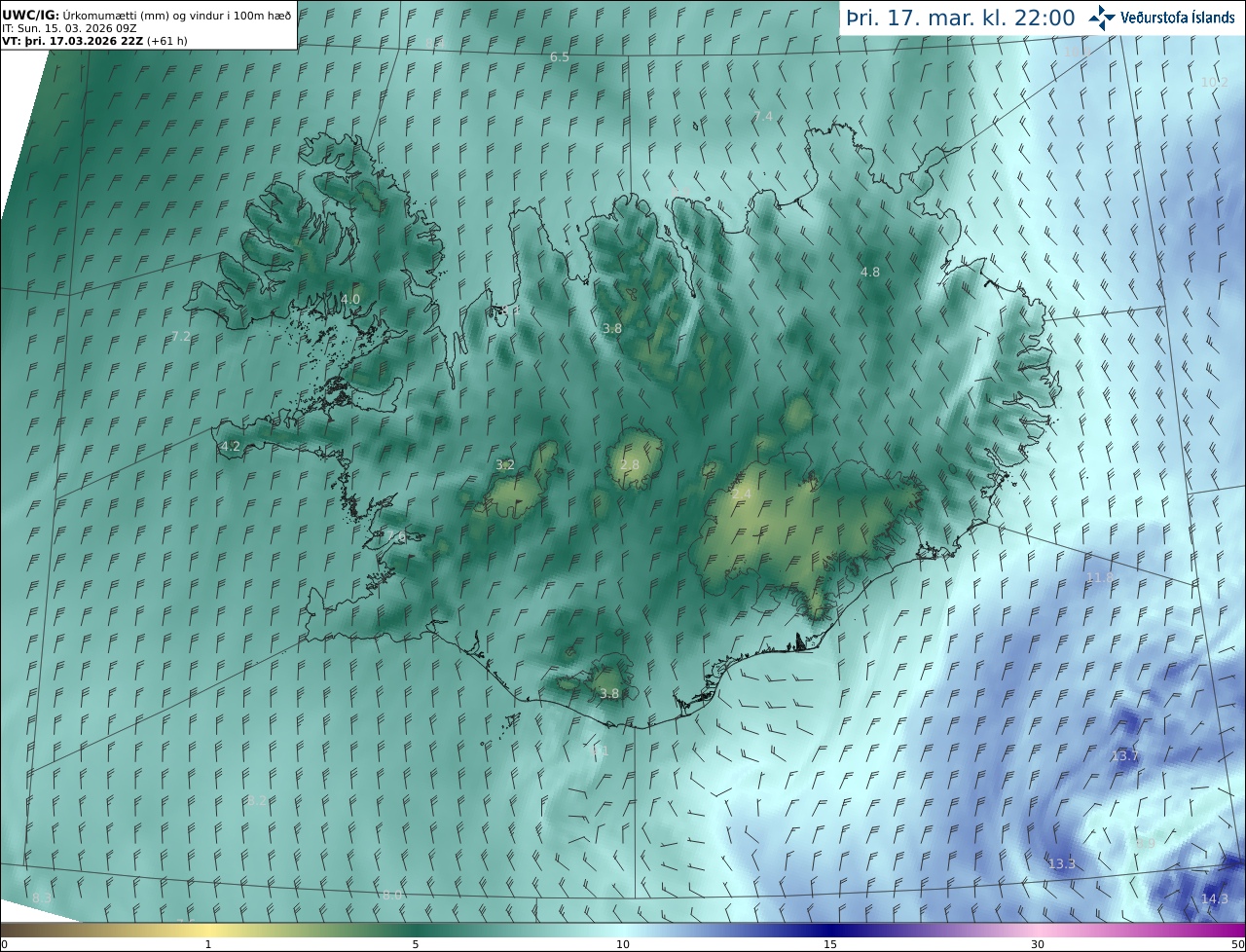This screenshot has height=952, width=1246.
Task: Click the 2.8 value on Hofsjökull glacier
Action: click(x=630, y=465)
